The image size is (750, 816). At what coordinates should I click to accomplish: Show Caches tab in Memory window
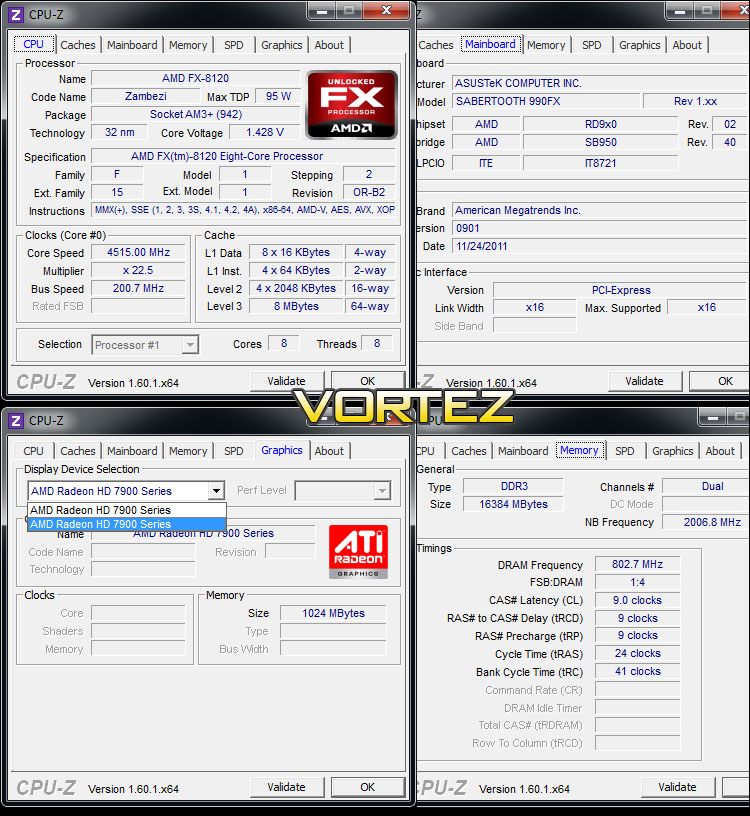(468, 451)
